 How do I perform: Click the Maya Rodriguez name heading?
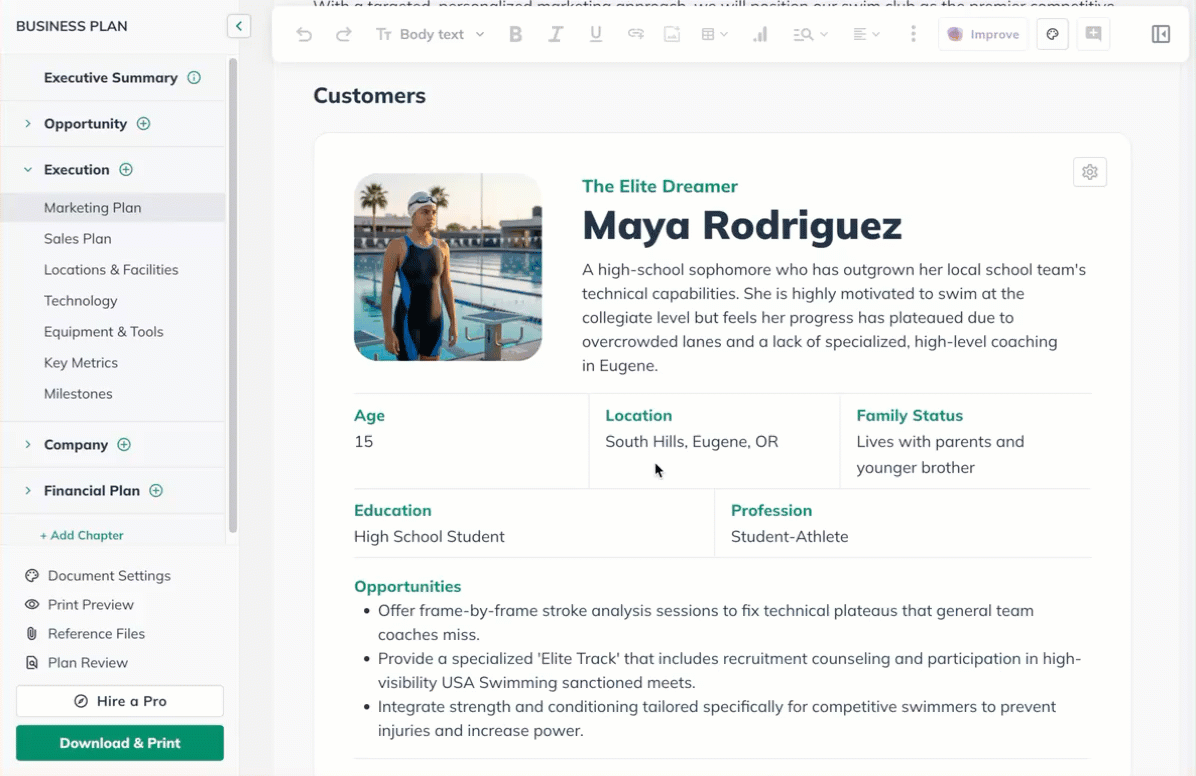tap(741, 225)
